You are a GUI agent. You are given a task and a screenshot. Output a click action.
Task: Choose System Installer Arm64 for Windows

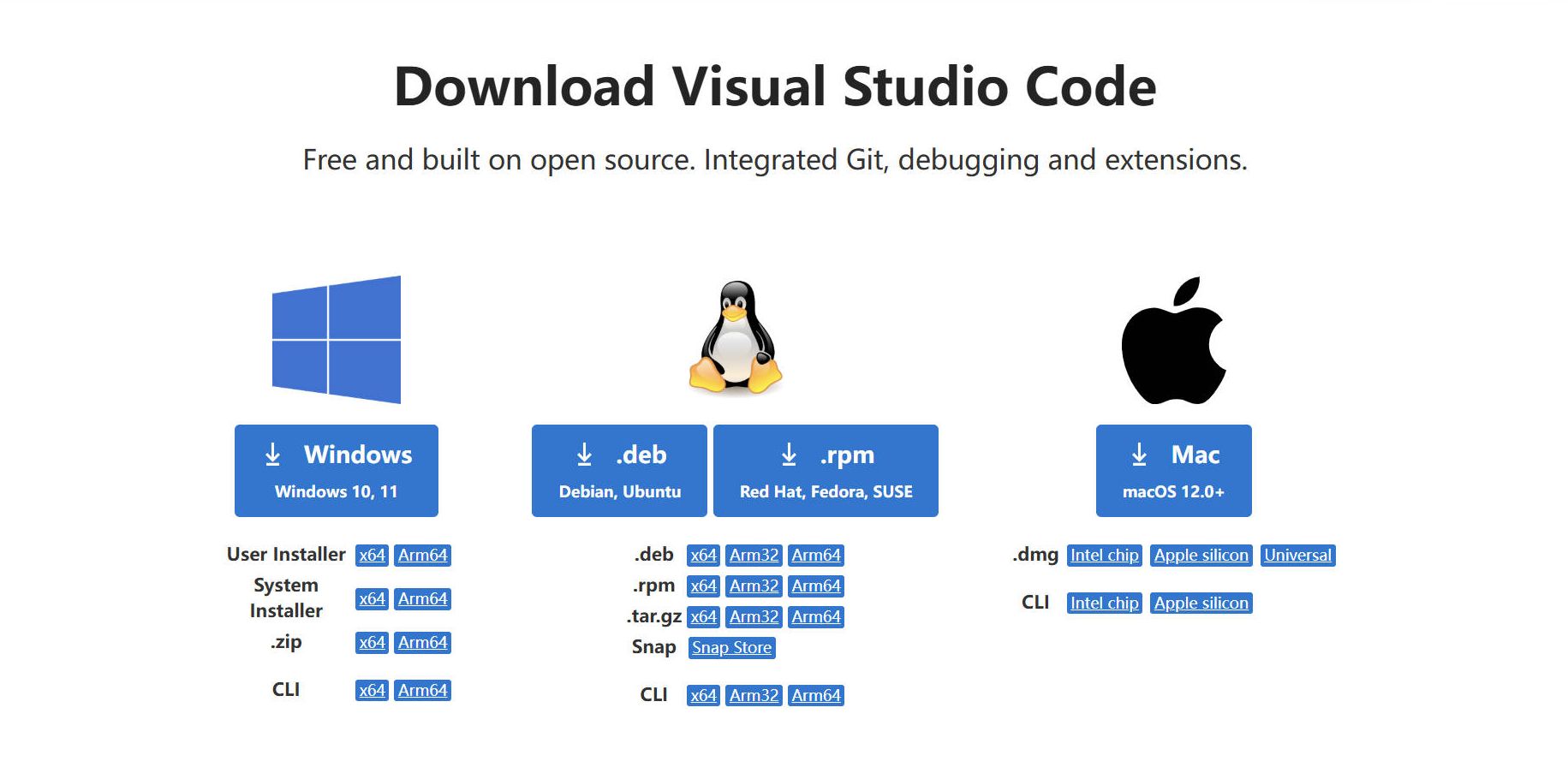coord(423,598)
